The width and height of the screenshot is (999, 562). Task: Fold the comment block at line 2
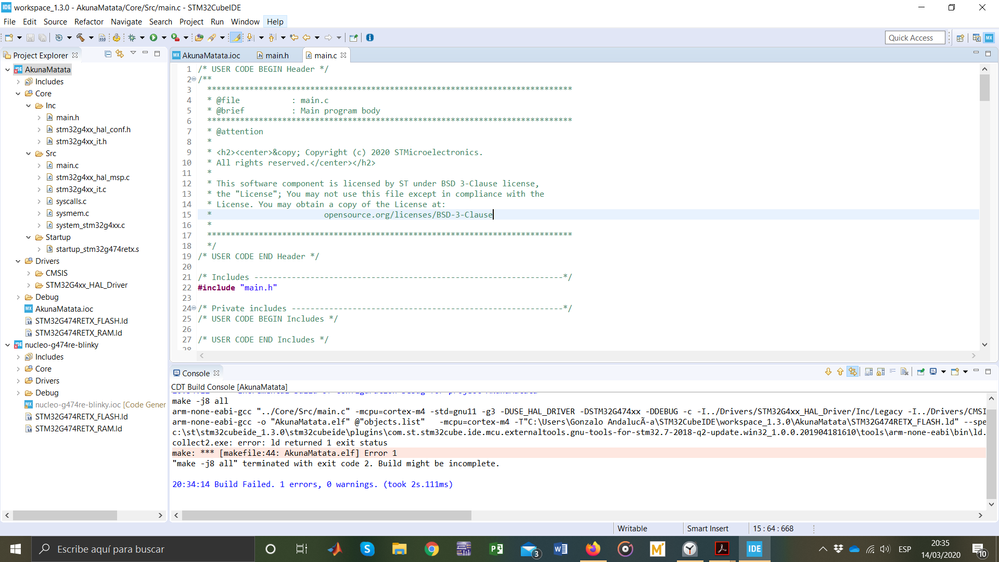click(194, 80)
